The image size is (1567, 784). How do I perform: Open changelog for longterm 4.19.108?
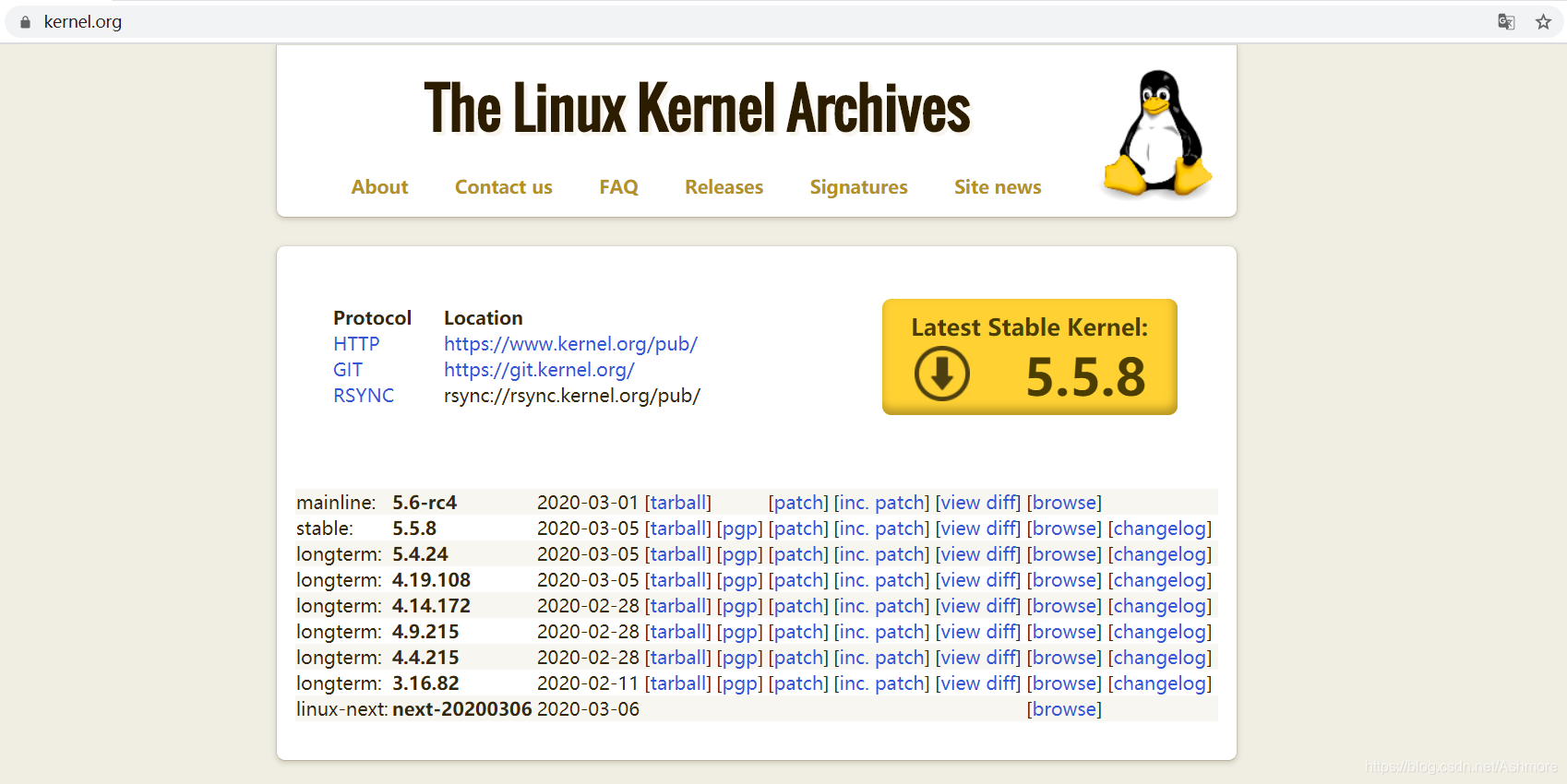point(1160,580)
